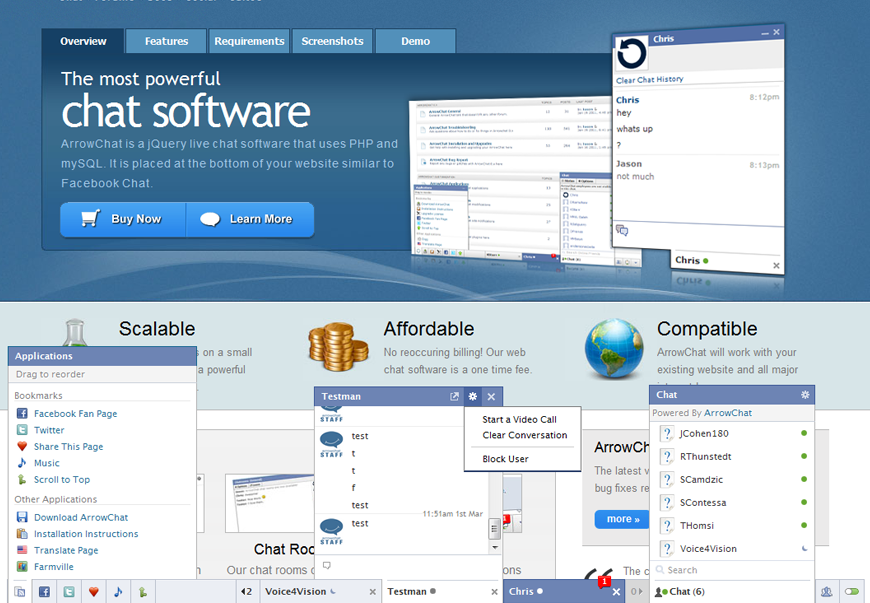Open chat with JCohen180
This screenshot has width=870, height=603.
(x=732, y=433)
